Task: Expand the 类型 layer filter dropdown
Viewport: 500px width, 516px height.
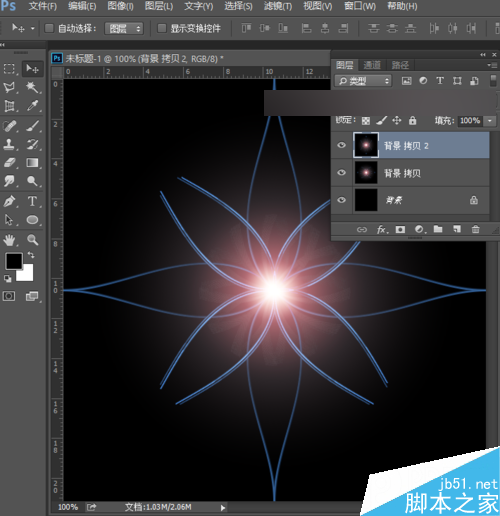Action: [x=363, y=81]
